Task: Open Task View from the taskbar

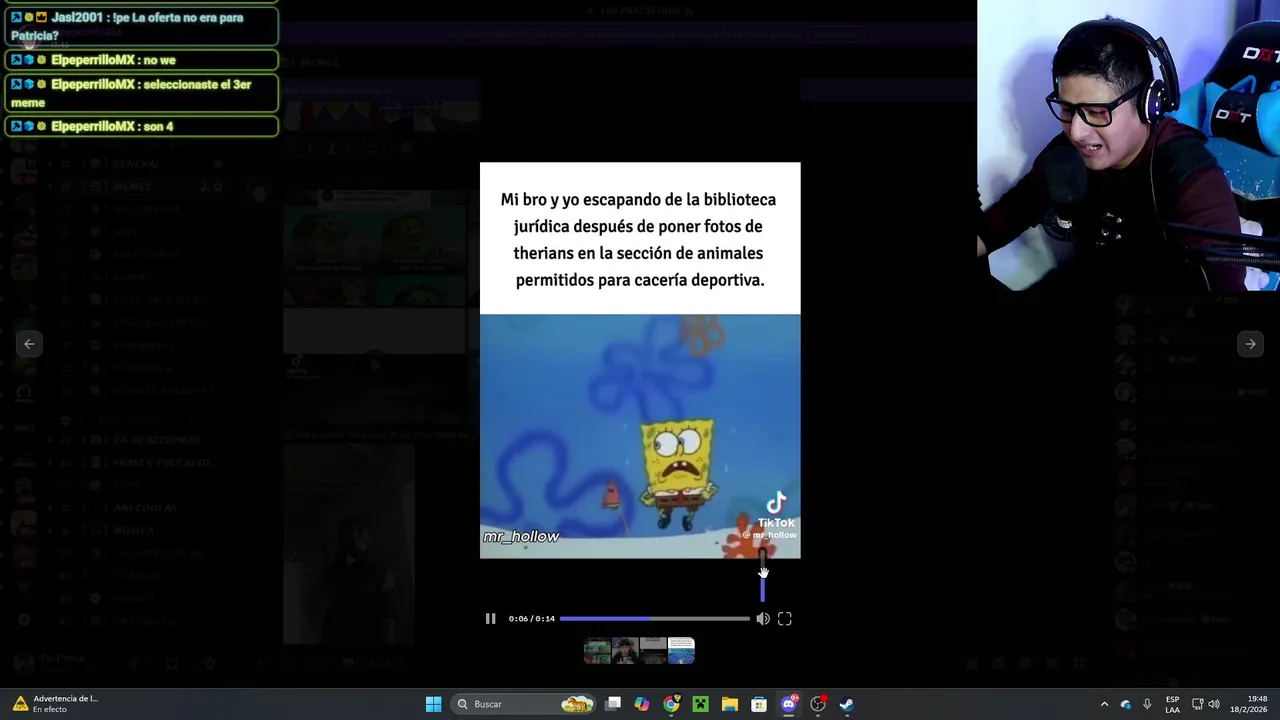Action: coord(613,704)
